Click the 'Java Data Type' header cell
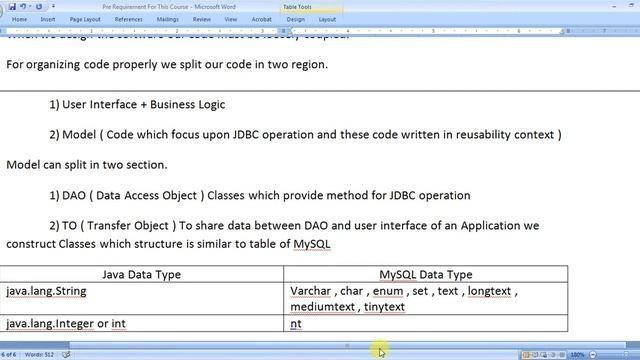This screenshot has height=360, width=640. tap(142, 274)
